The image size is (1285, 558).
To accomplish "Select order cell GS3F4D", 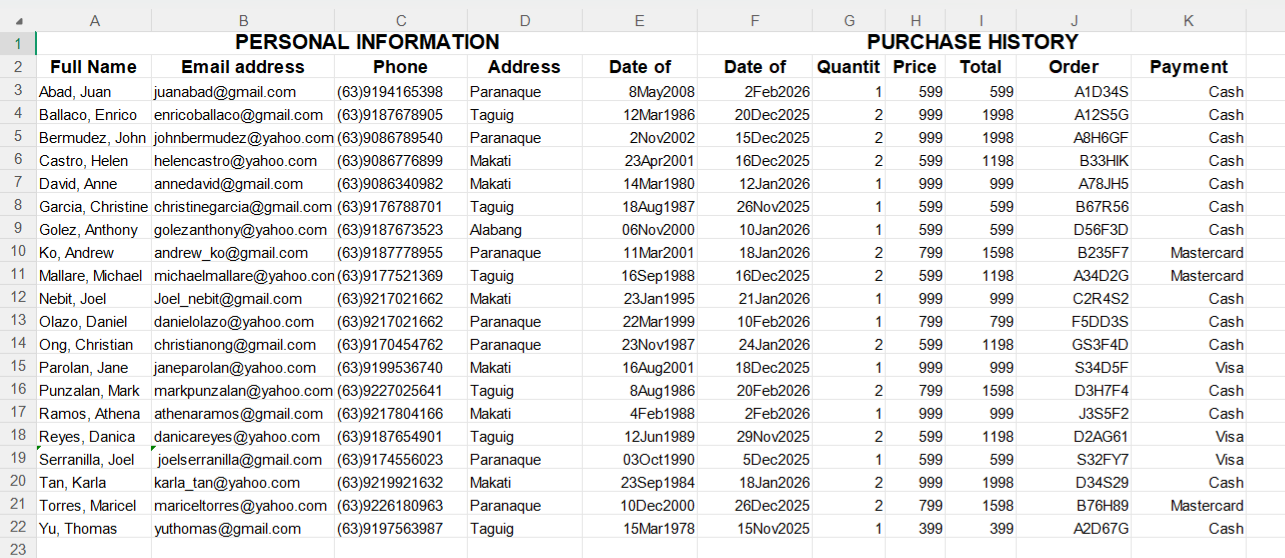I will click(x=1074, y=345).
